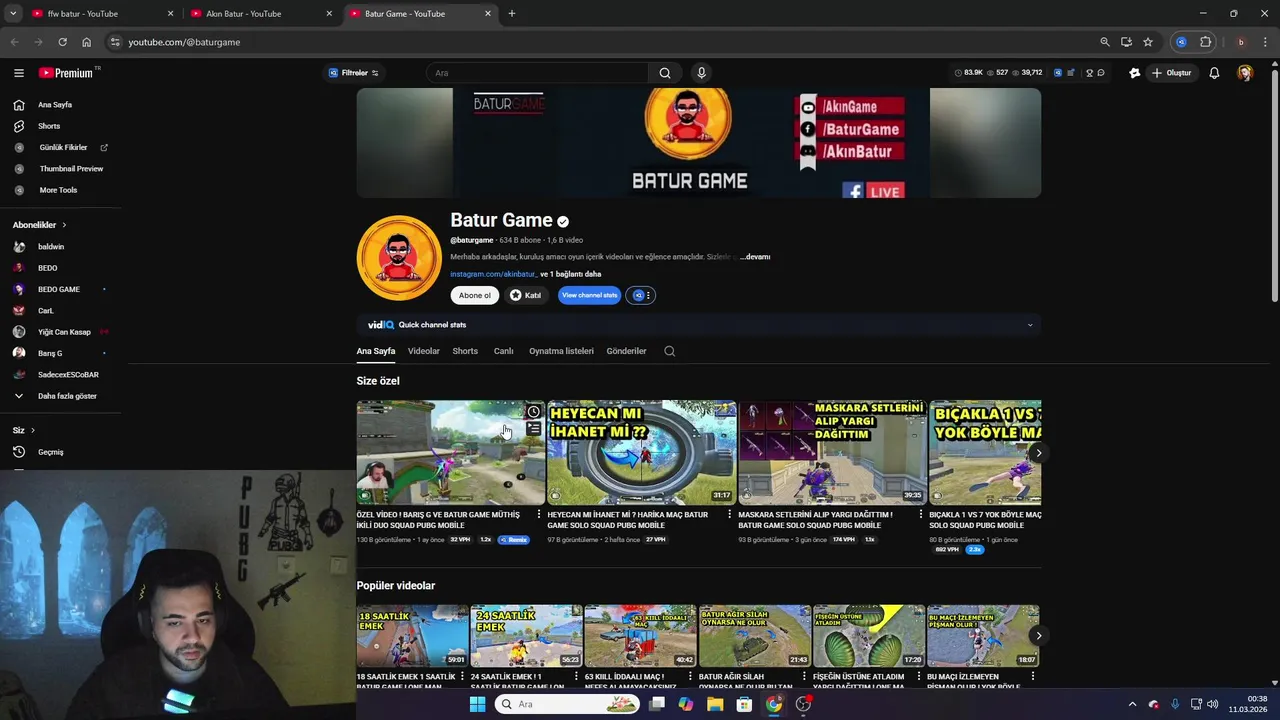
Task: Add first video to Watch Later
Action: (534, 412)
